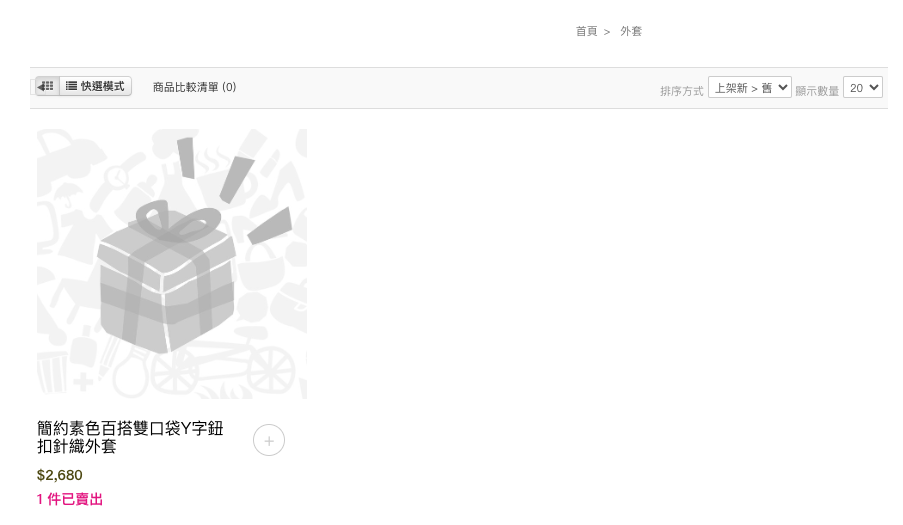Viewport: 903px width, 525px height.
Task: Click the gift box product thumbnail
Action: 172,264
